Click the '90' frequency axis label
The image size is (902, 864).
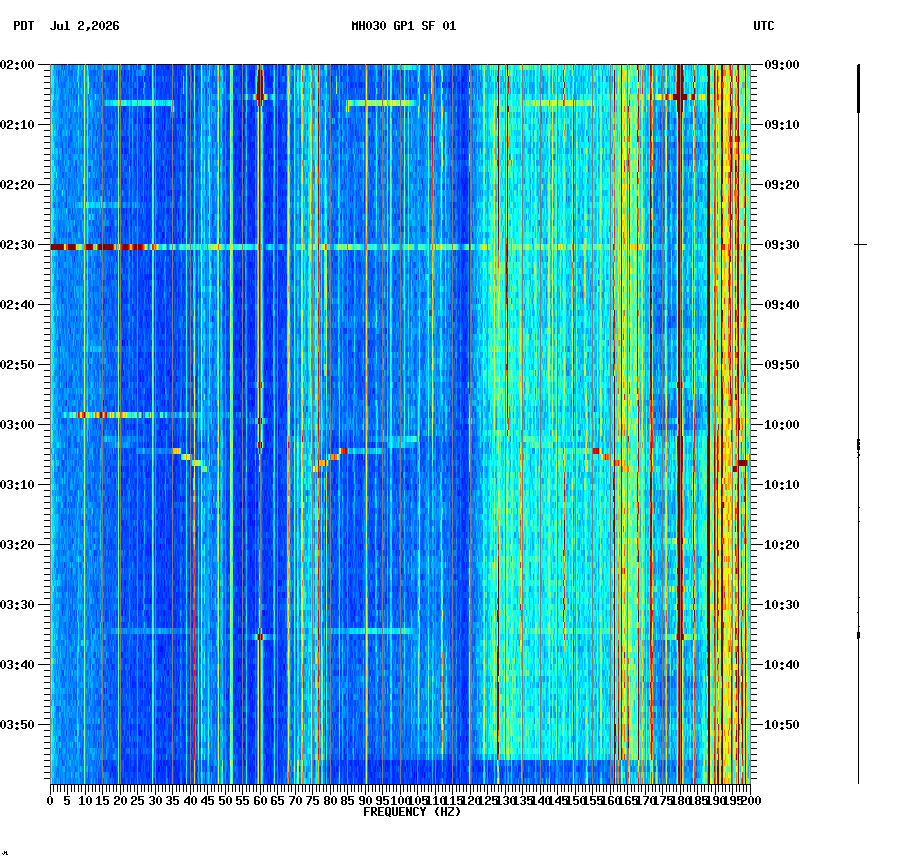tap(365, 800)
